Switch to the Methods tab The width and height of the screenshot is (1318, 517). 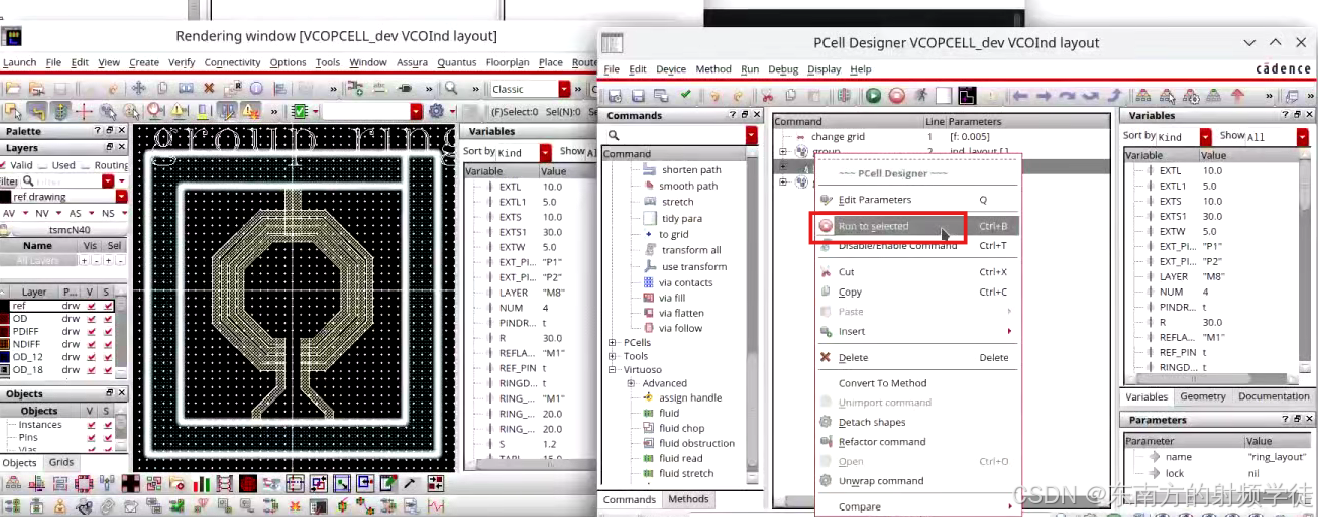(x=688, y=499)
